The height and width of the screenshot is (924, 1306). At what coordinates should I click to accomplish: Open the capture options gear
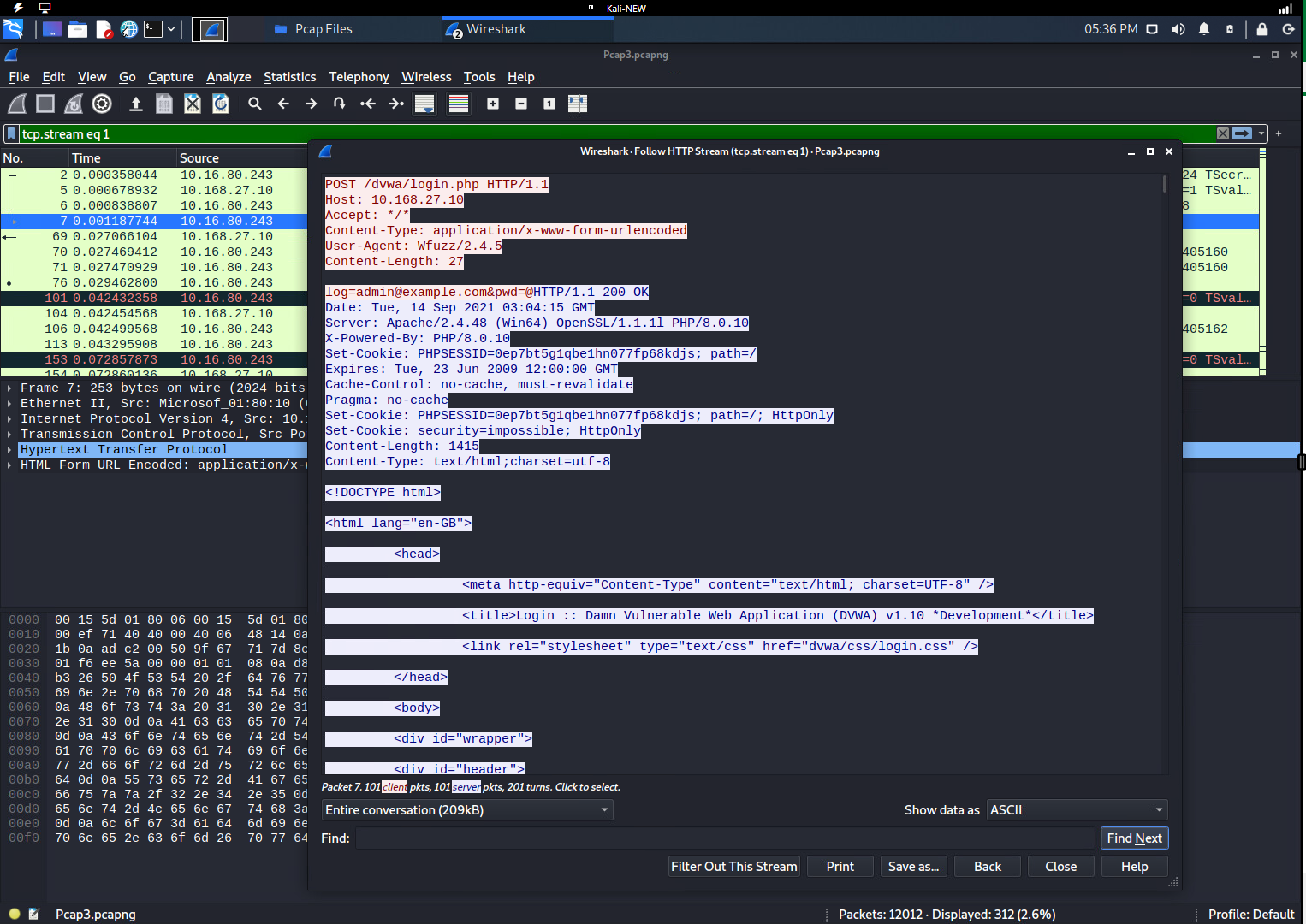(x=102, y=104)
